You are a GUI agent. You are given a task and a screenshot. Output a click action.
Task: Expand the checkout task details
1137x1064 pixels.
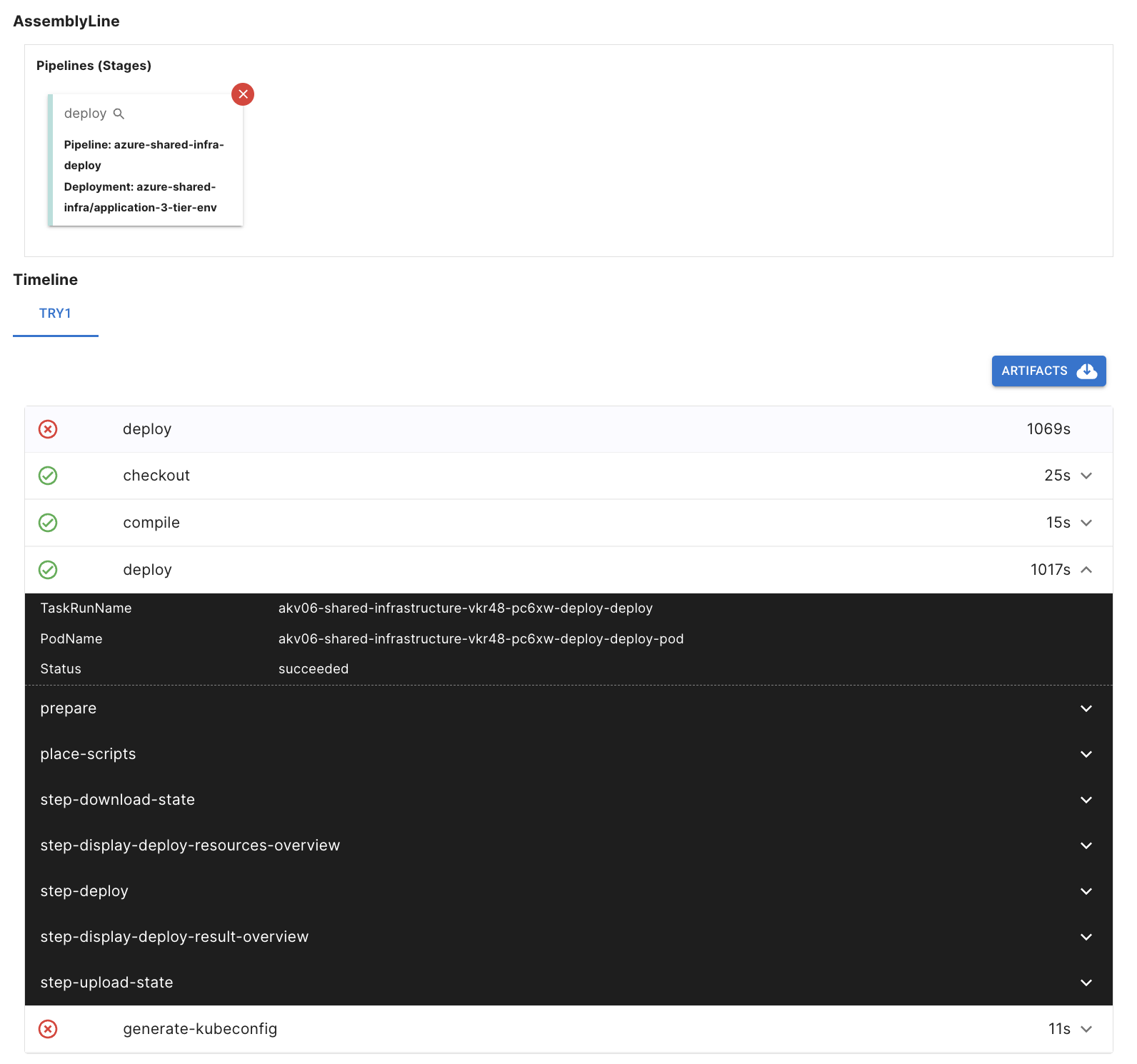click(1086, 476)
